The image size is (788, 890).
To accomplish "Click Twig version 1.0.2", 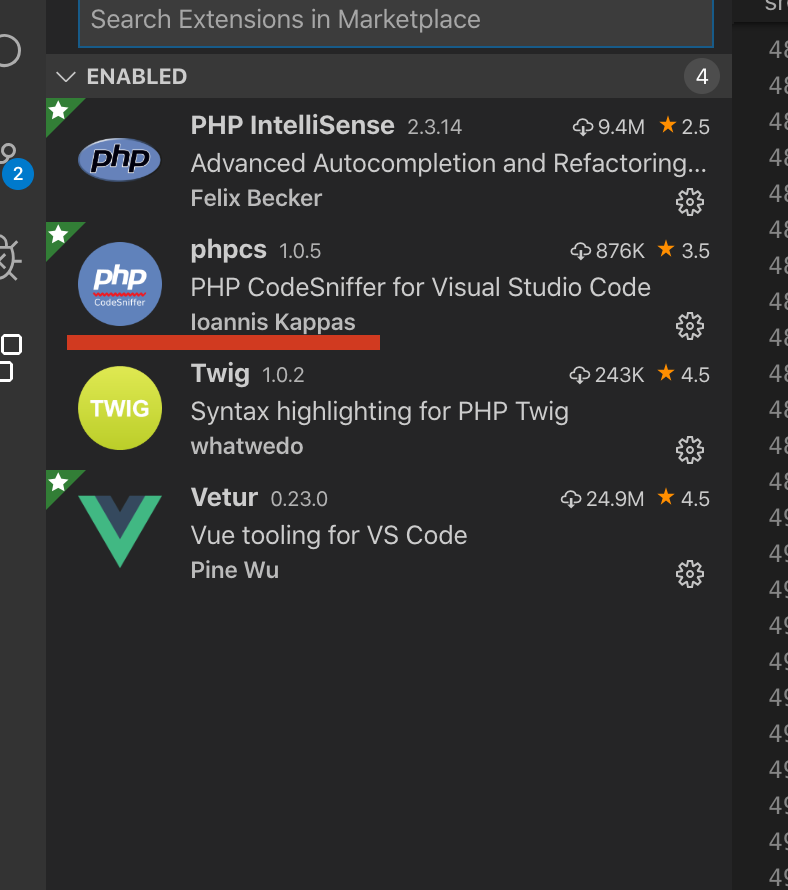I will pyautogui.click(x=283, y=375).
